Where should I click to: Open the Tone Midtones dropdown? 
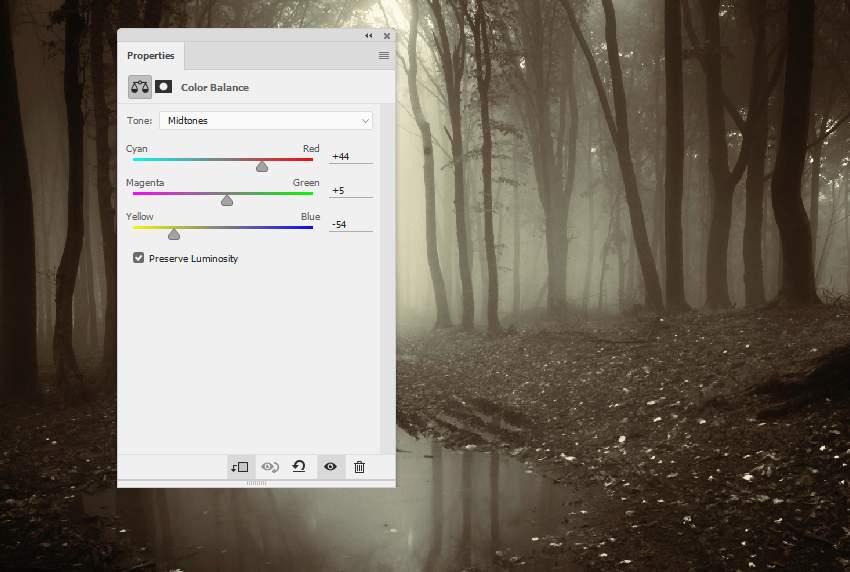click(x=266, y=120)
